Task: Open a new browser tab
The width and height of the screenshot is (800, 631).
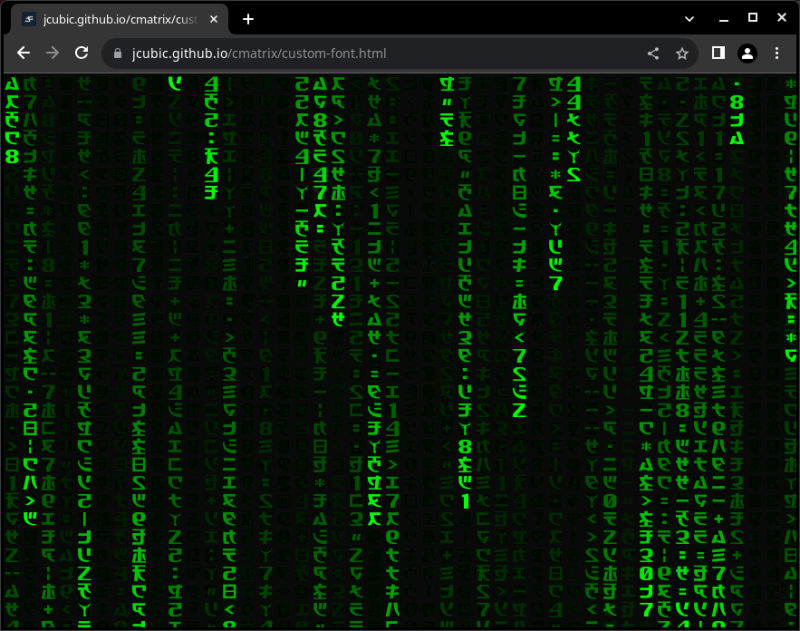Action: coord(248,19)
